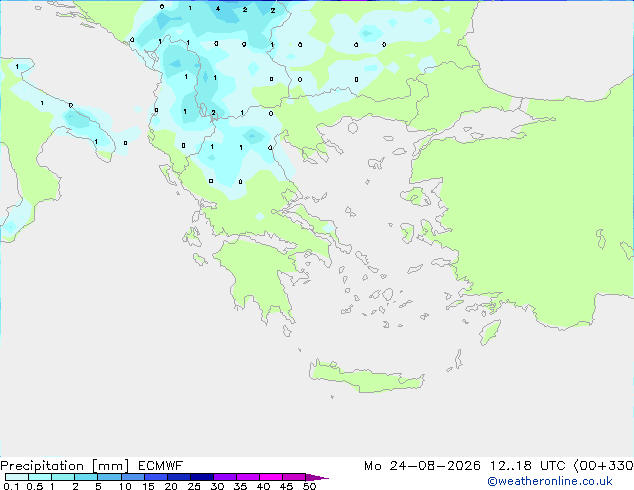Click the "(00+330" forecast offset text
634x490 pixels.
pyautogui.click(x=603, y=466)
